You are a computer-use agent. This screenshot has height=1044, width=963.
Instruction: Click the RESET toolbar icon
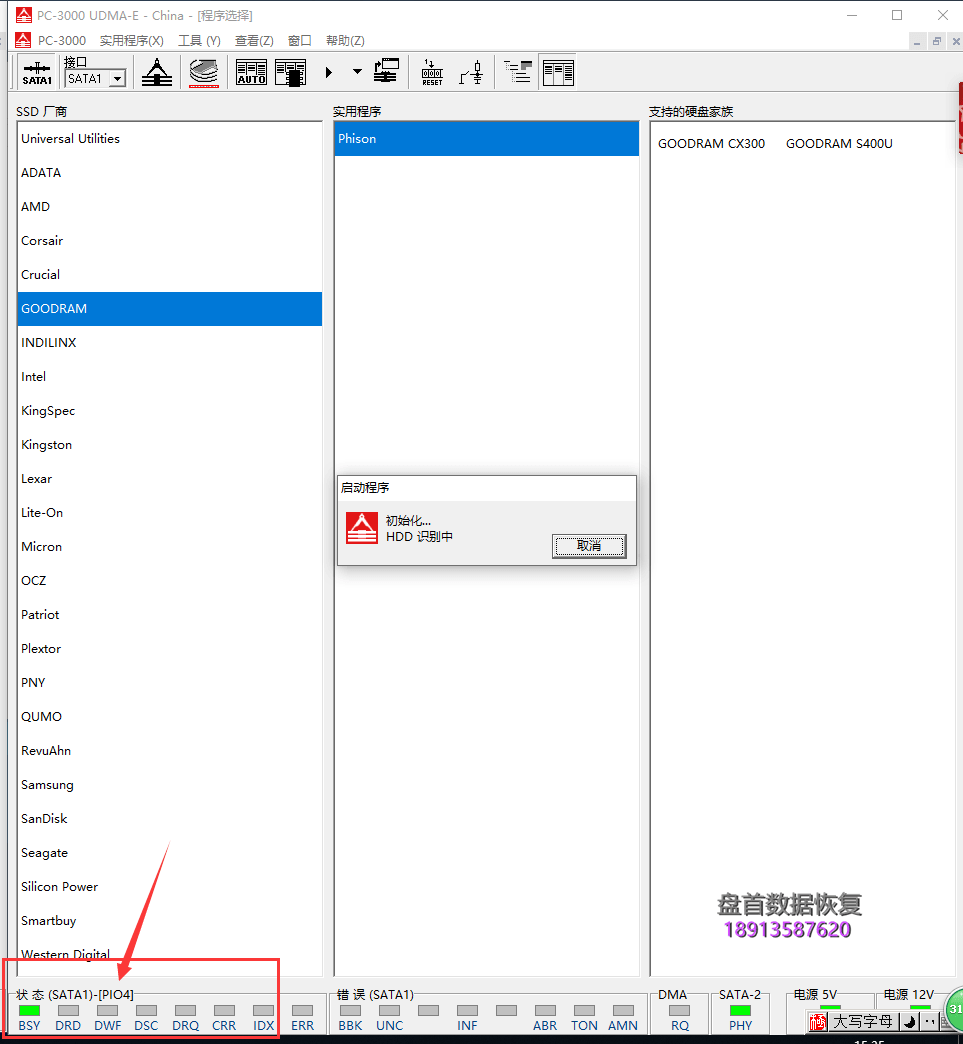coord(432,73)
